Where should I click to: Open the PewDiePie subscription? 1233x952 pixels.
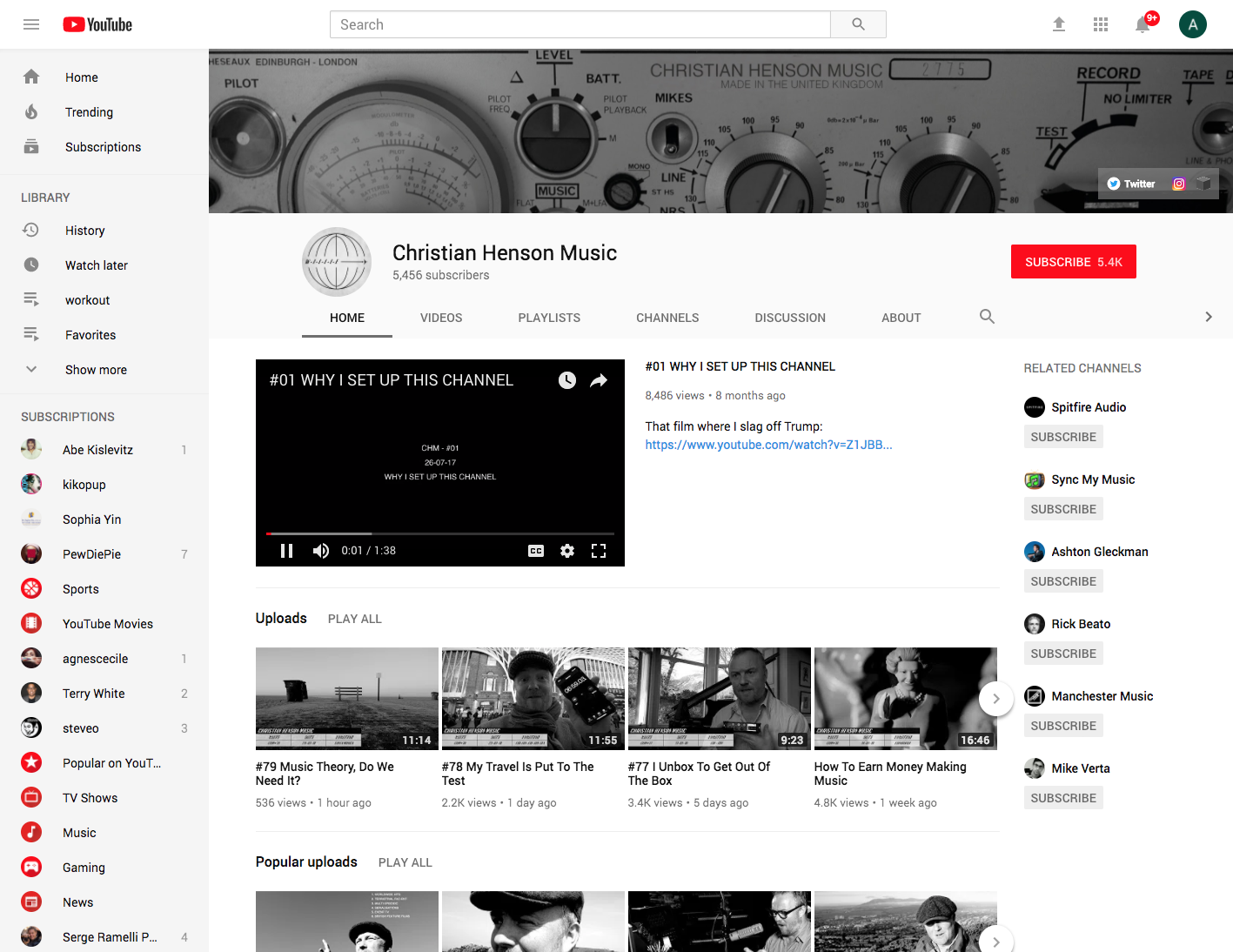coord(104,554)
